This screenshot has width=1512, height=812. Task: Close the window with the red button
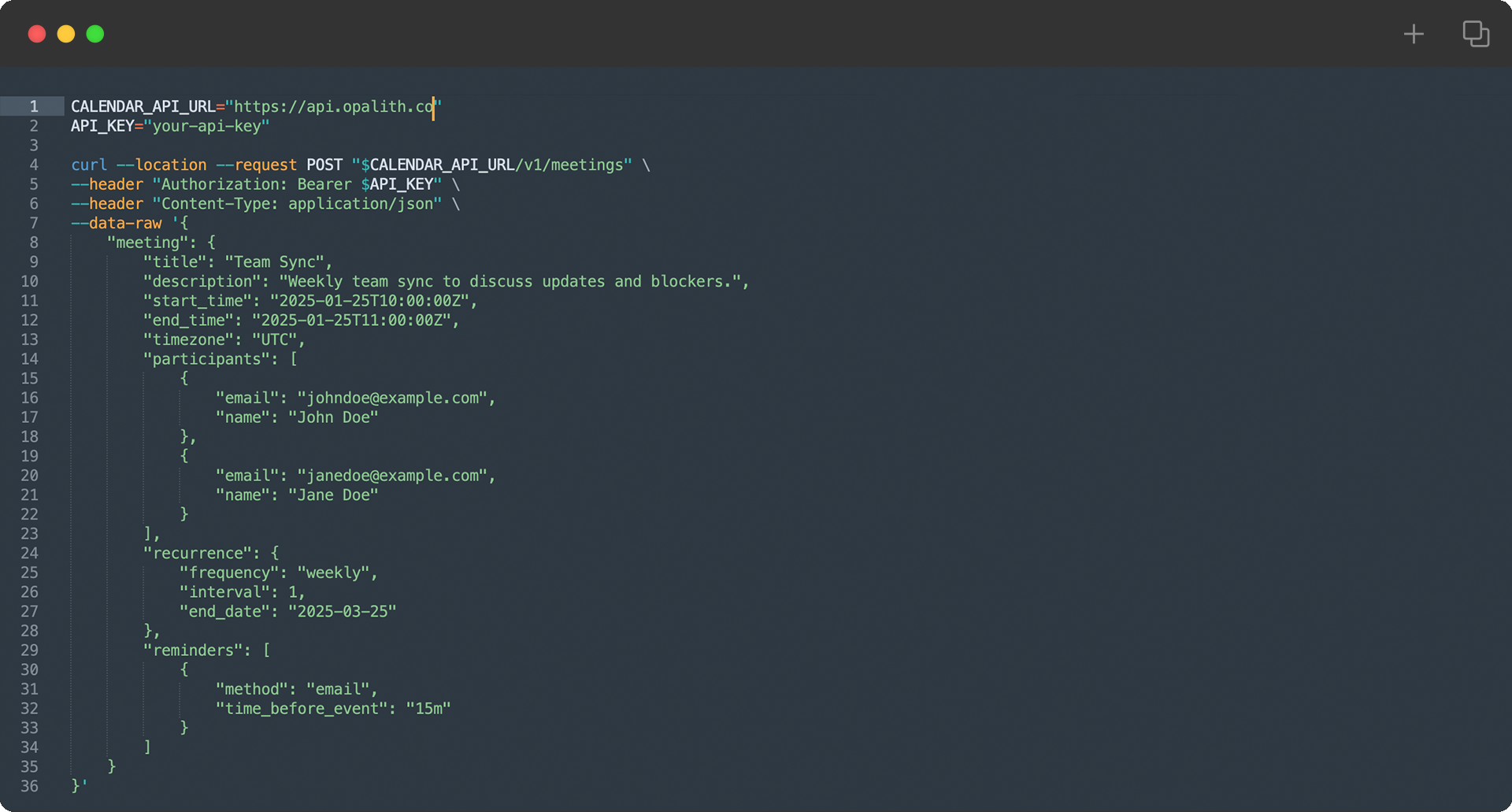coord(37,34)
